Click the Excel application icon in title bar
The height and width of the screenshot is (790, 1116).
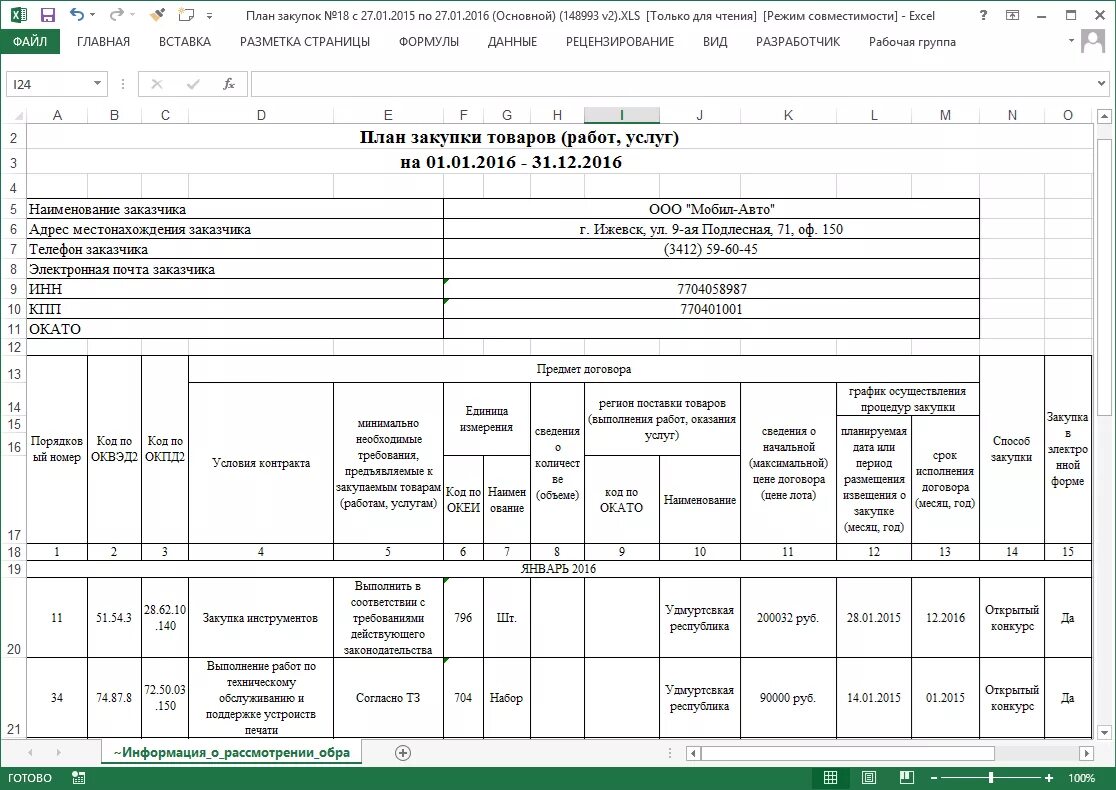(x=19, y=15)
